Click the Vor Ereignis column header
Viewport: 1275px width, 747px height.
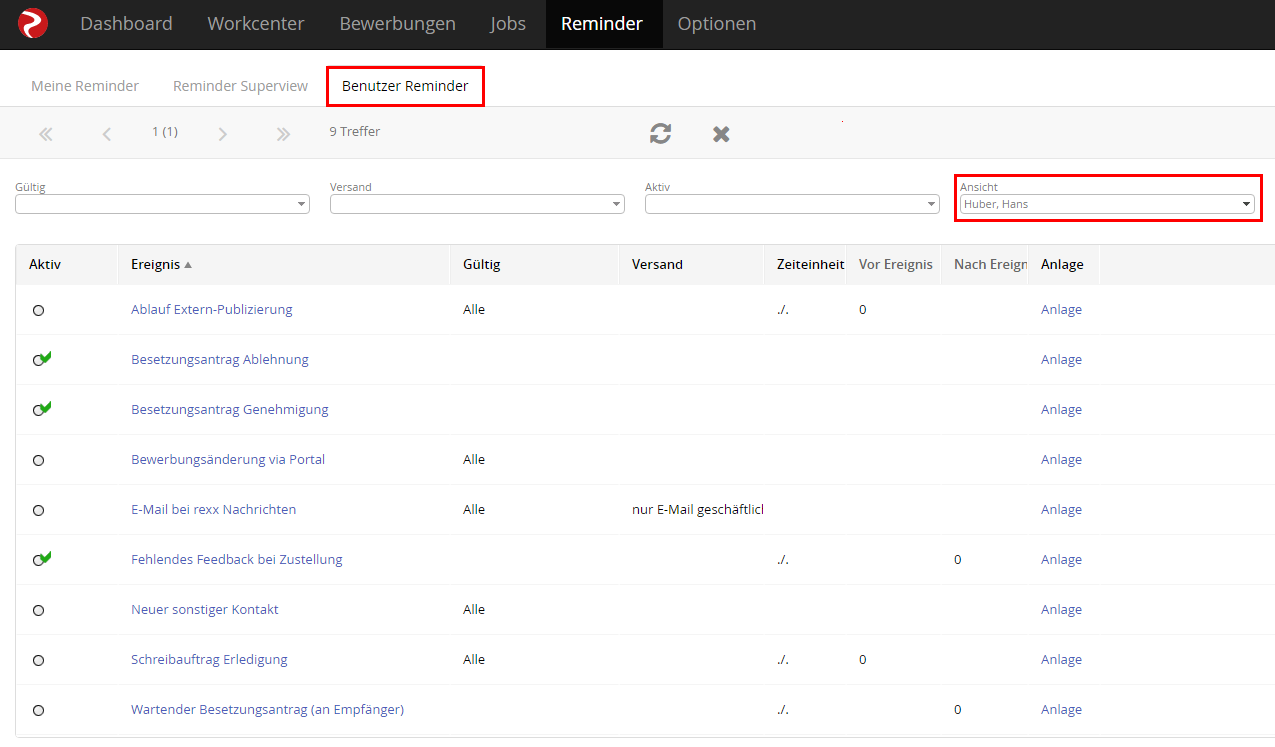(x=896, y=264)
